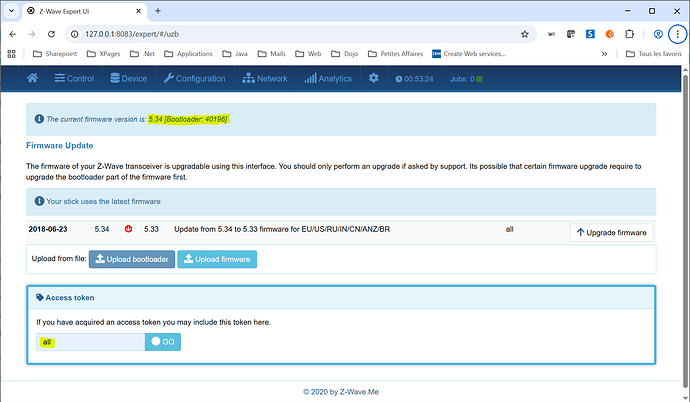
Task: Open the apps grid icon in bookmarks bar
Action: pos(11,54)
